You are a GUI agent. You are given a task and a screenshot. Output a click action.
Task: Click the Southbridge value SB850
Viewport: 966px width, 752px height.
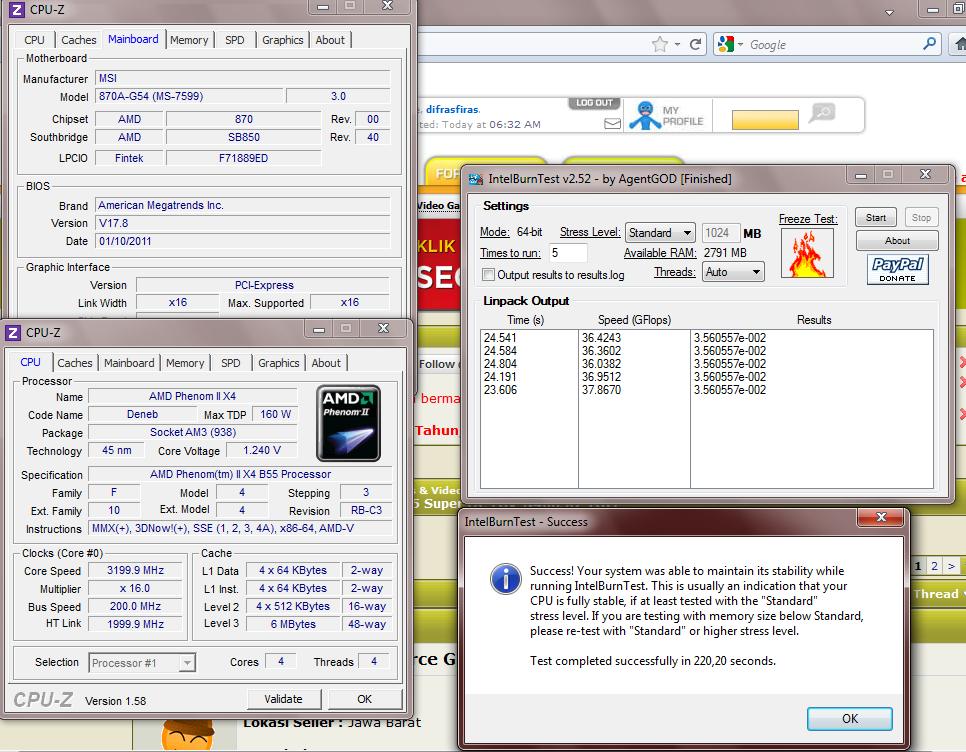pos(243,137)
